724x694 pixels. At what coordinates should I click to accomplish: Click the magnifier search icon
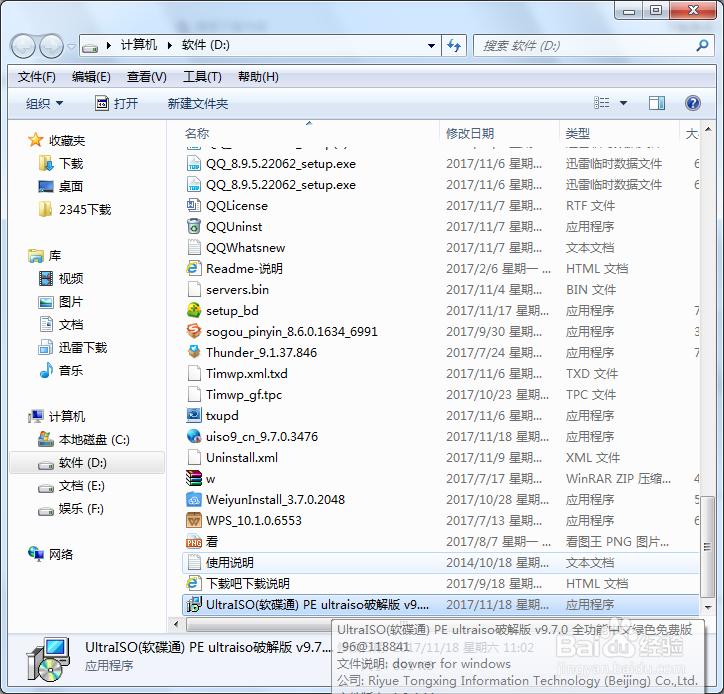[x=703, y=45]
